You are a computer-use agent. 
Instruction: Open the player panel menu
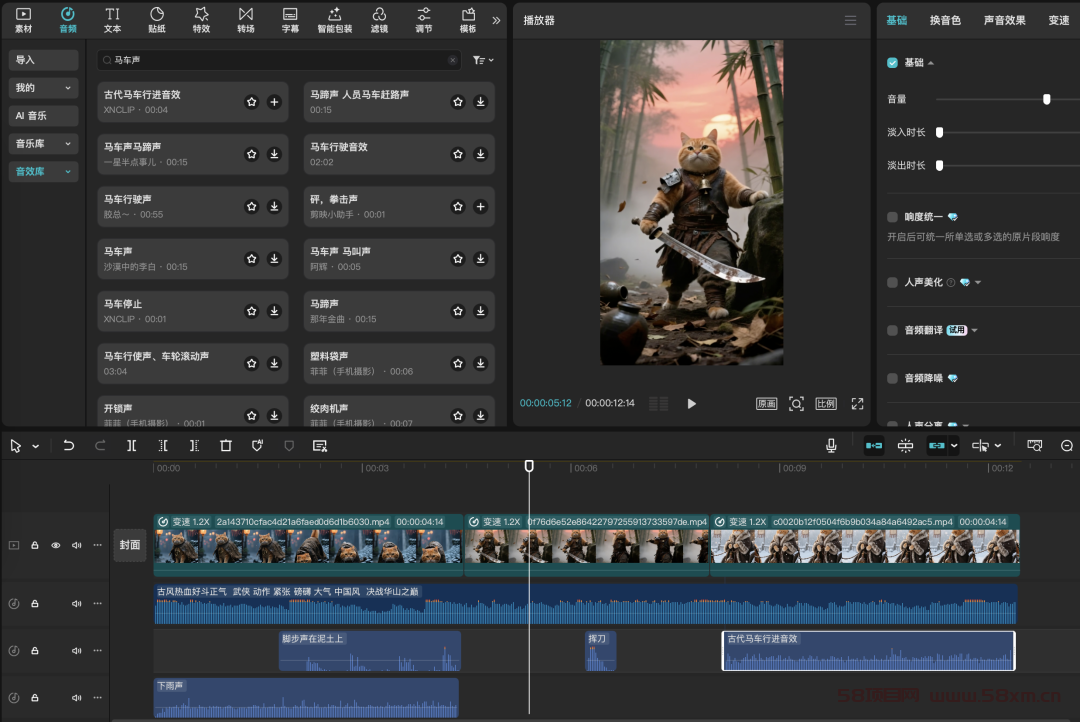[x=851, y=21]
